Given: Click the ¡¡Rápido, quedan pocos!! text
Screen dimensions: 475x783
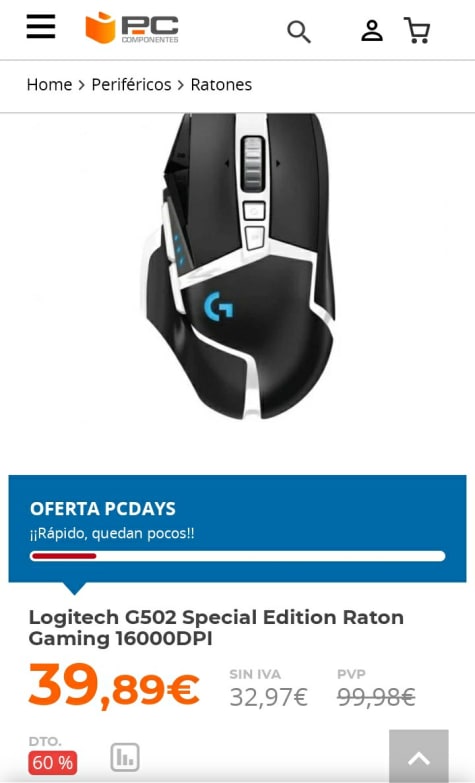Looking at the screenshot, I should [112, 534].
